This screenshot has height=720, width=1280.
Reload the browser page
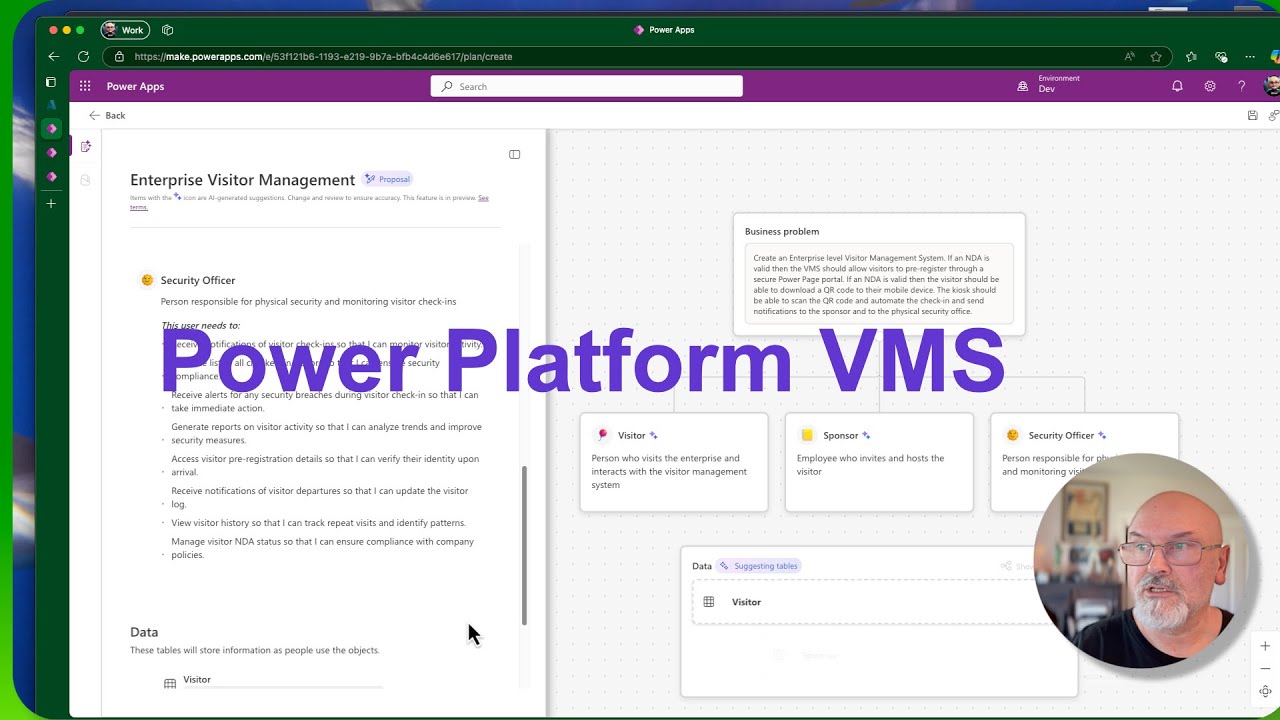pyautogui.click(x=83, y=57)
